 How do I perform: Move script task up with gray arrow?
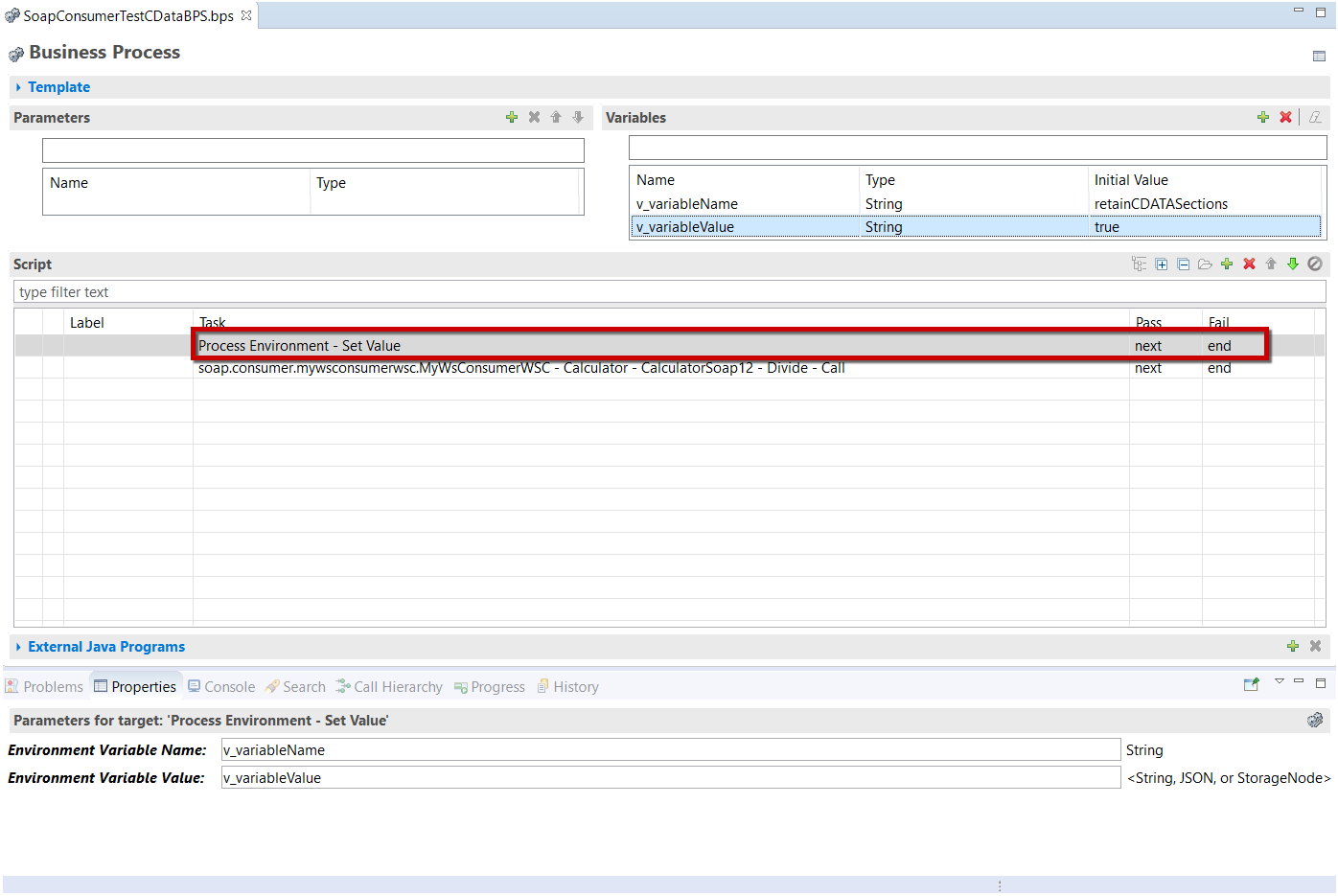click(x=1271, y=264)
